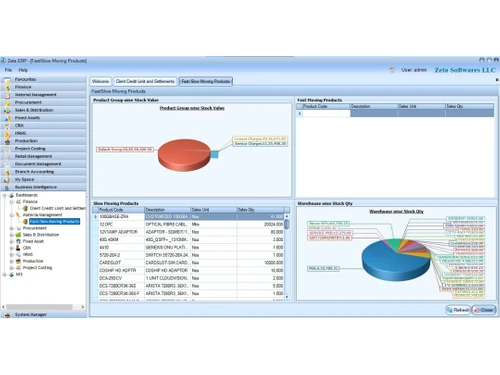Switch to Client Credit Limit and Settlements tab
Screen dimensions: 500x375
(145, 81)
